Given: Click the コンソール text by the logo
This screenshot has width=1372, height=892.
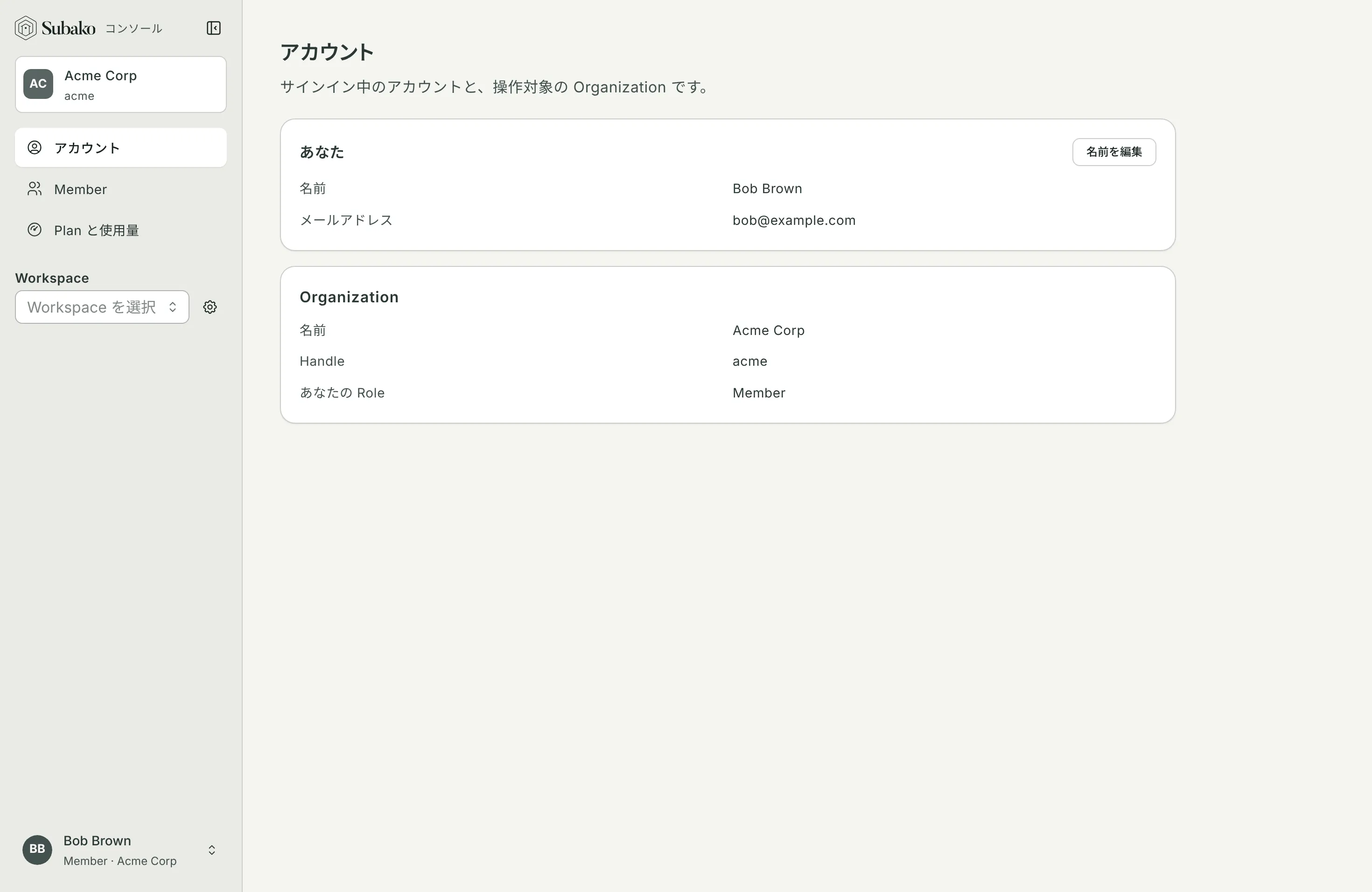Looking at the screenshot, I should point(134,28).
